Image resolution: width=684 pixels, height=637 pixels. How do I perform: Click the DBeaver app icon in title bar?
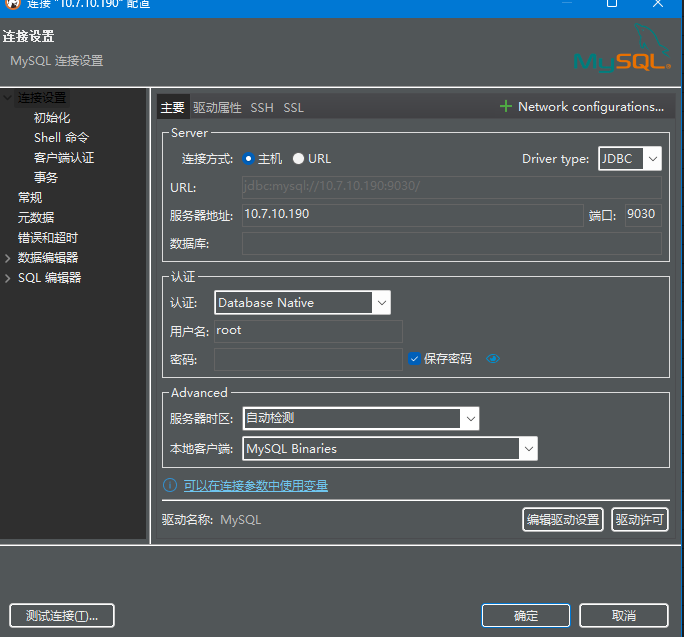pos(13,4)
